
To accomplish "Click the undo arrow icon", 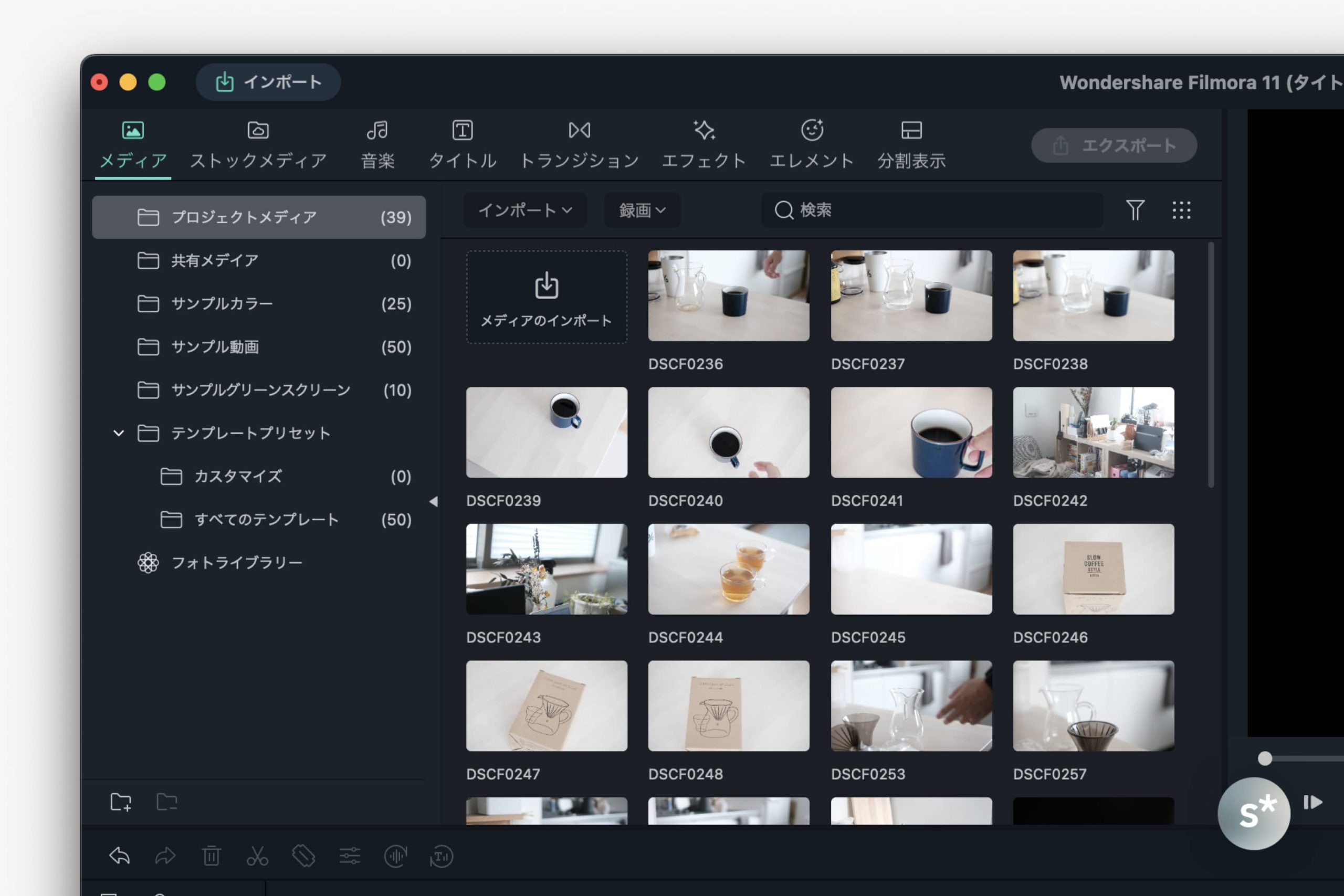I will pos(119,856).
